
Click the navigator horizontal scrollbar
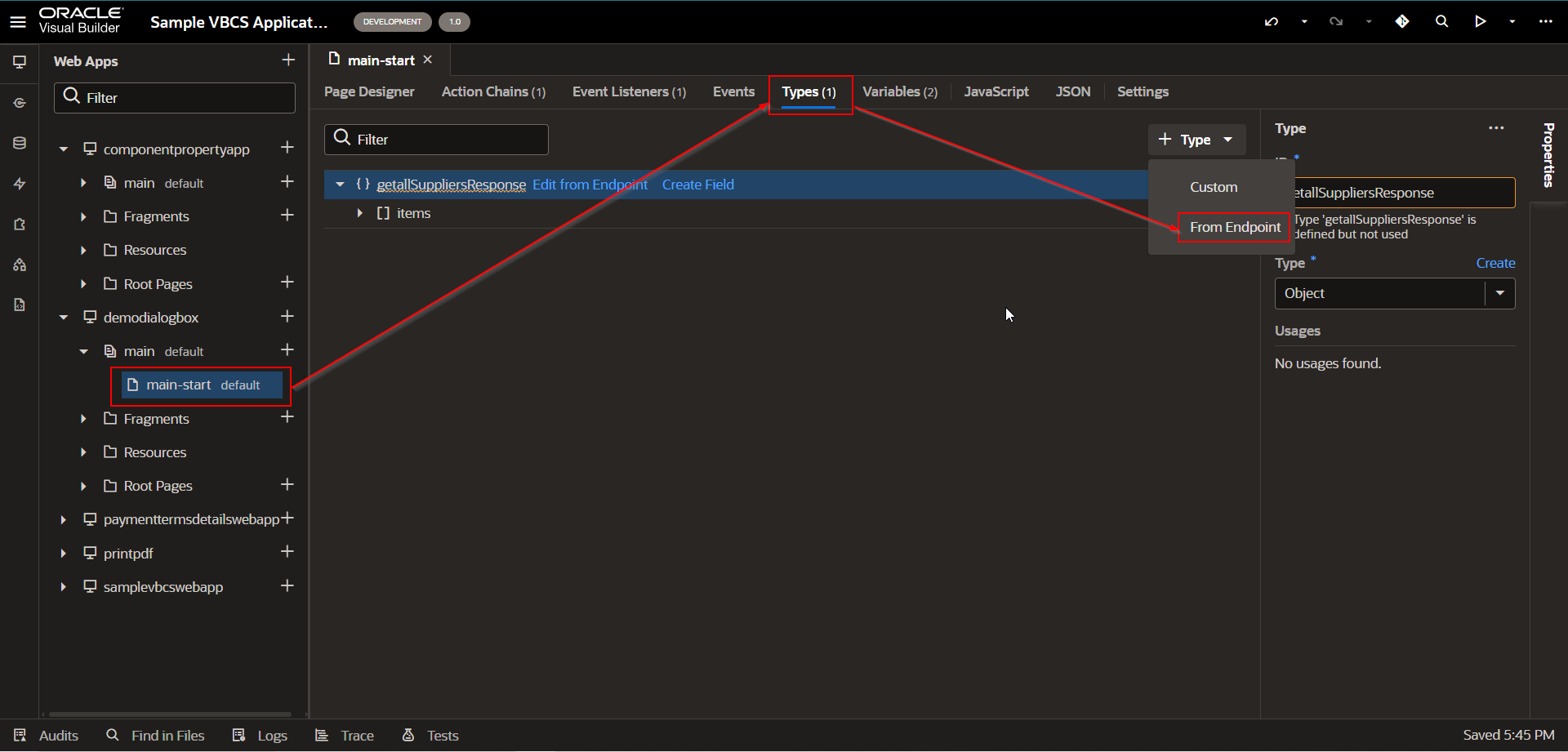click(170, 714)
